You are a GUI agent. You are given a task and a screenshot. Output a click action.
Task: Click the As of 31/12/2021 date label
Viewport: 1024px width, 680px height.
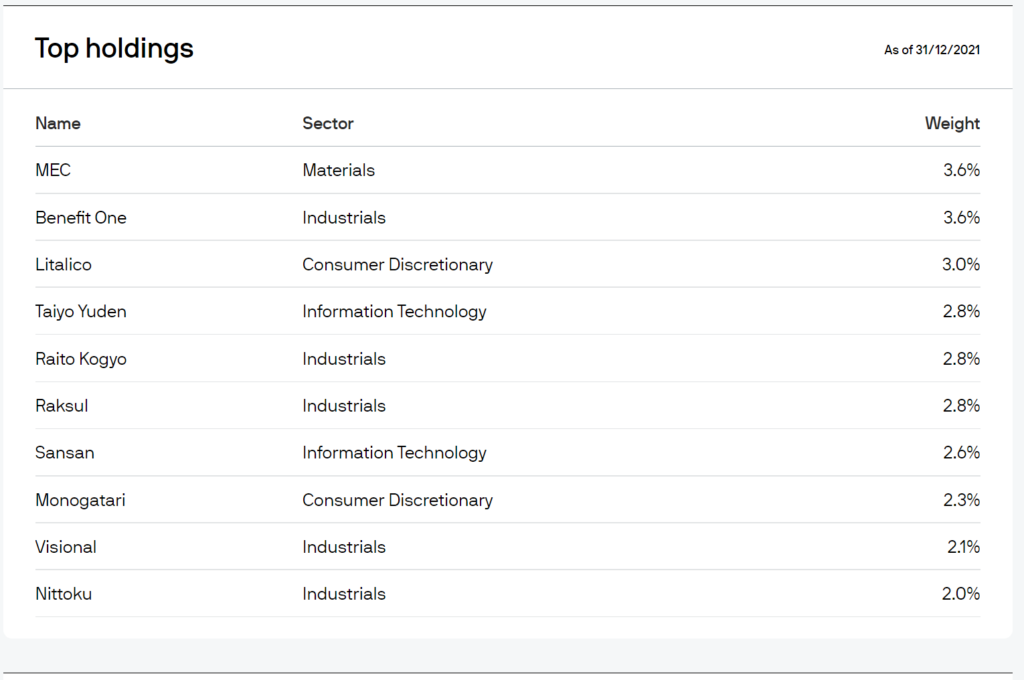[932, 50]
